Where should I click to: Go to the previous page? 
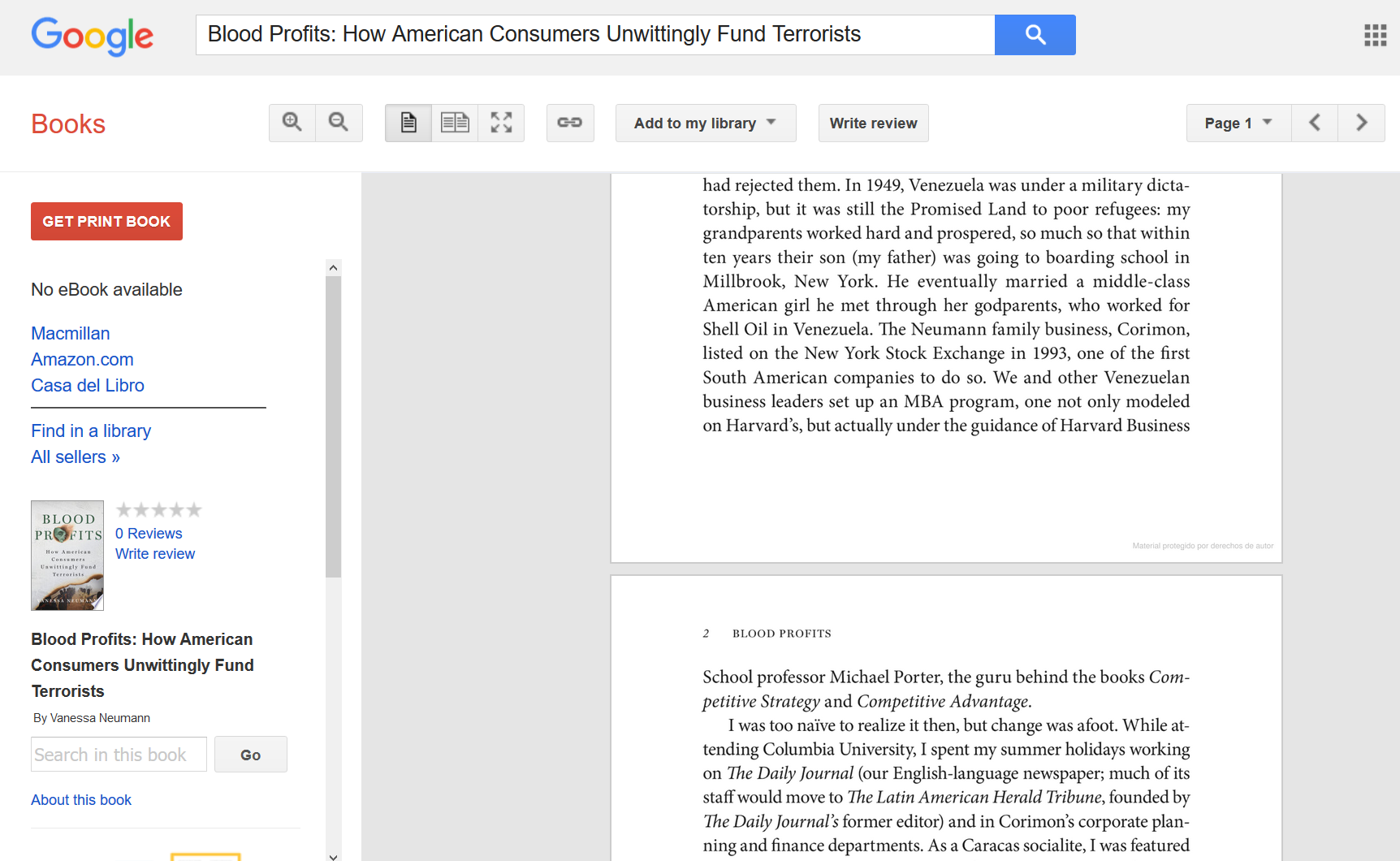point(1315,123)
